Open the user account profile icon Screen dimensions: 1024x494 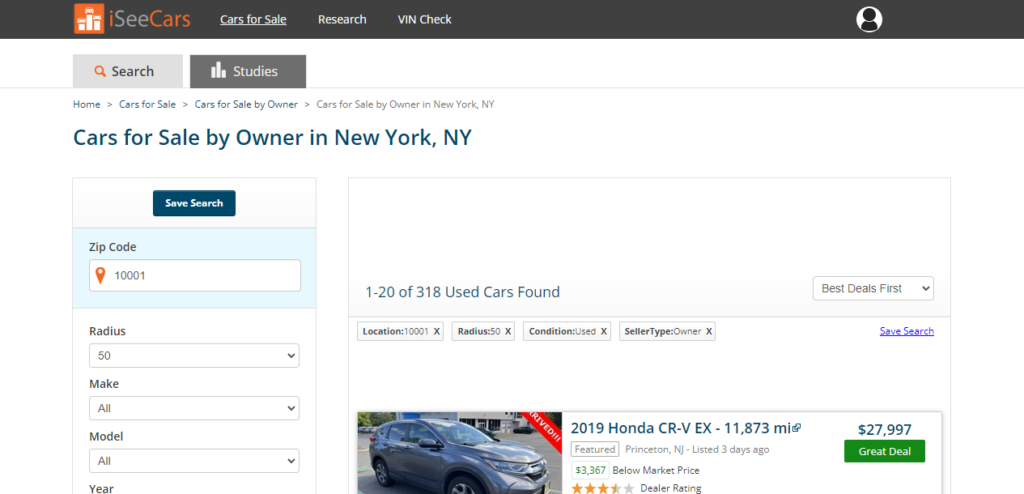(869, 19)
